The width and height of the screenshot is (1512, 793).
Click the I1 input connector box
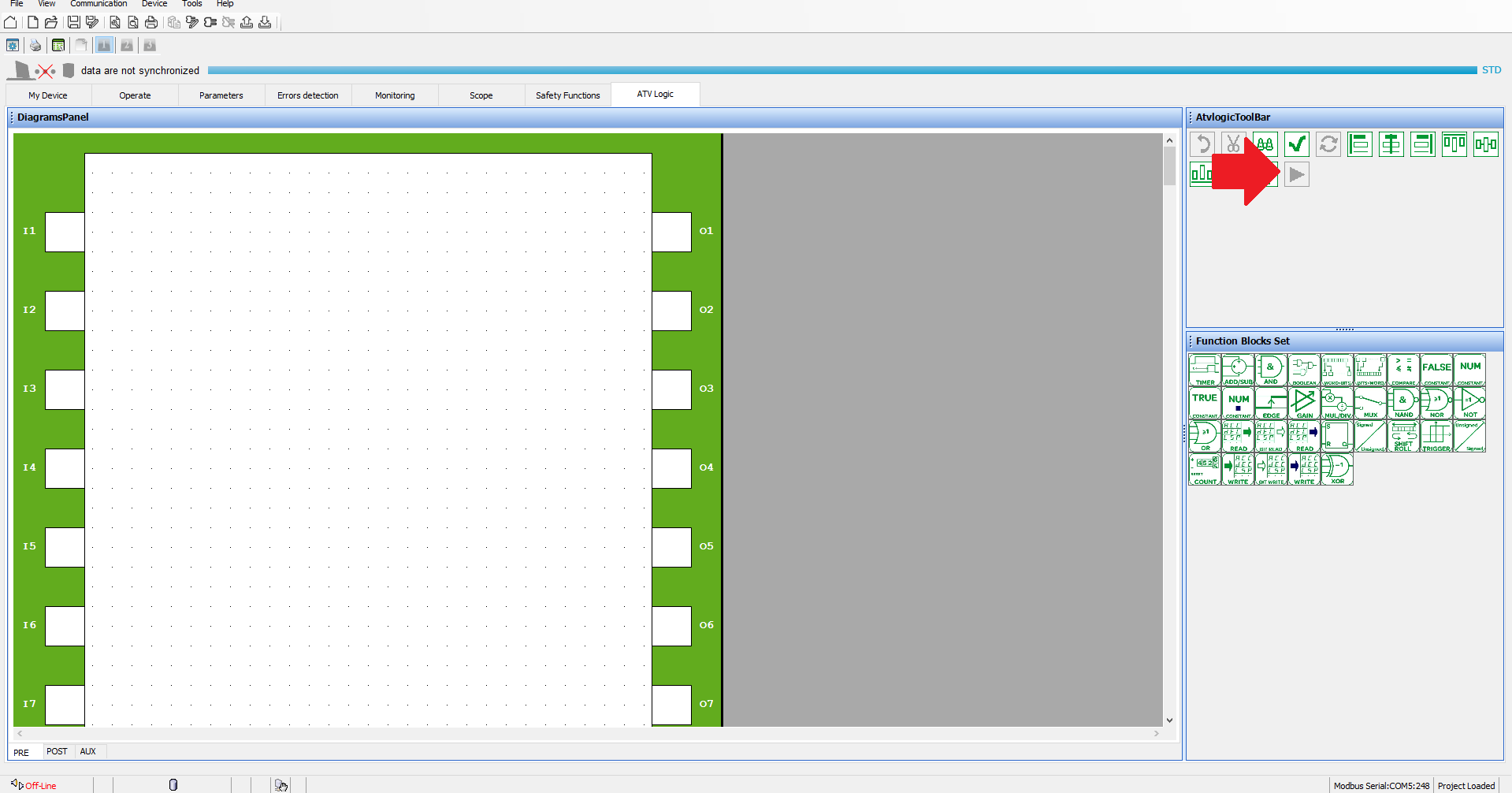65,232
